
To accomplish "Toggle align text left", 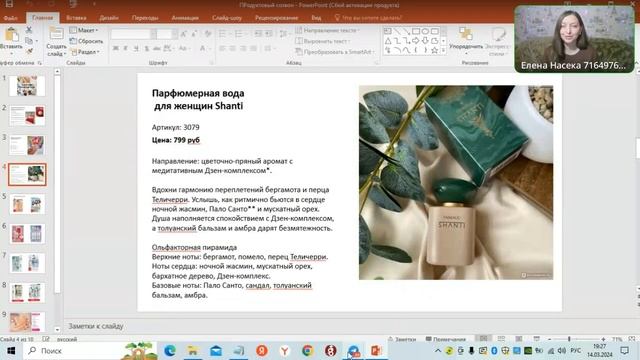I will pos(222,49).
